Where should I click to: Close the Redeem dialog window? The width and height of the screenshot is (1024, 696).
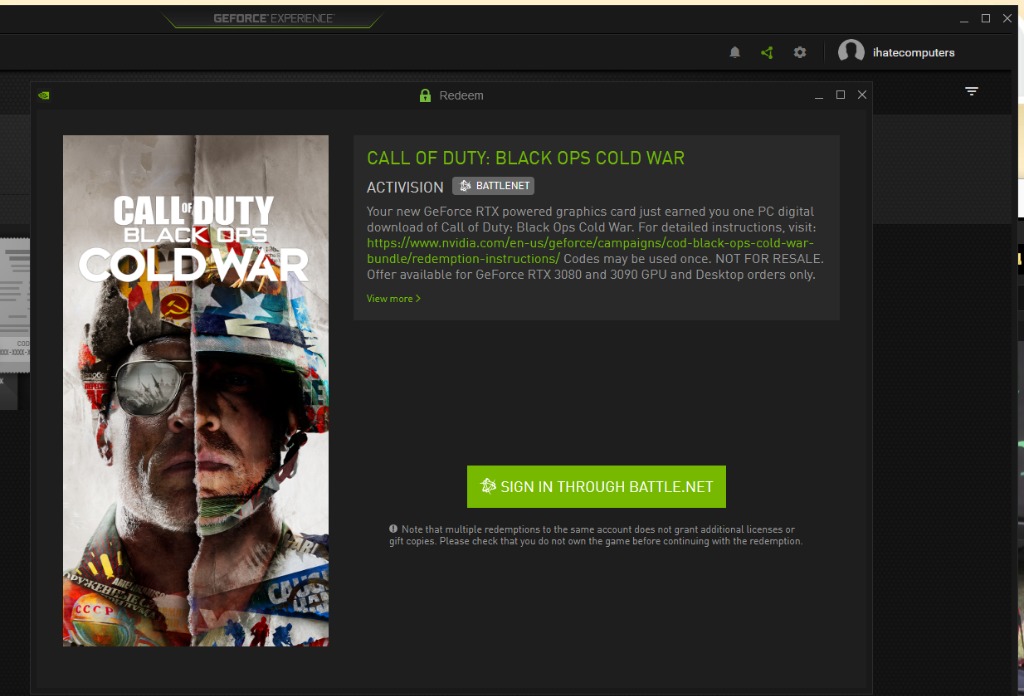[x=862, y=95]
